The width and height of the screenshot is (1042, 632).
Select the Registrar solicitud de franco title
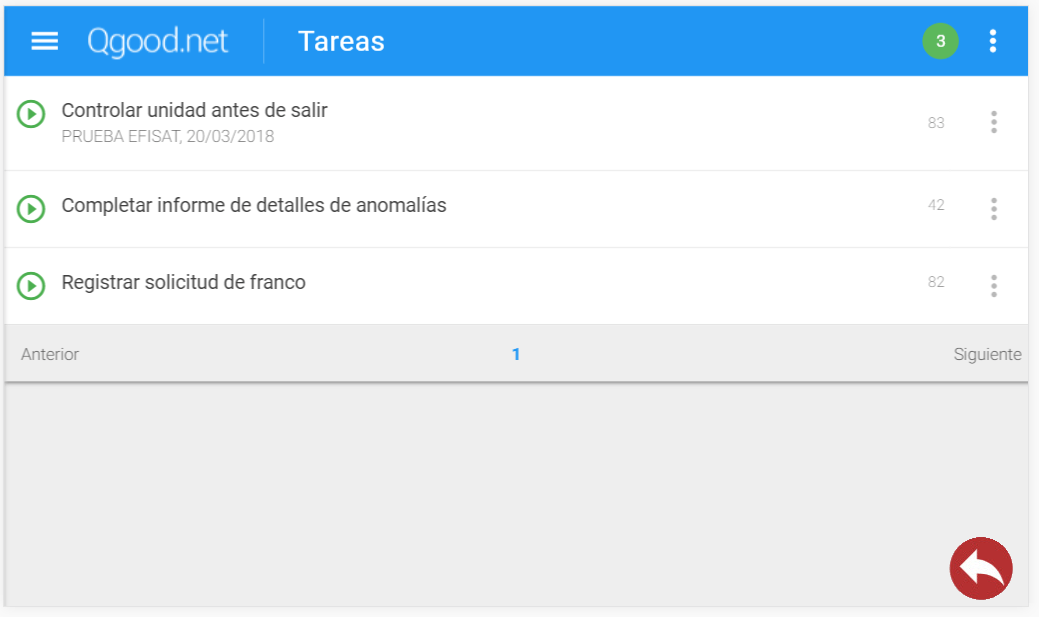(183, 282)
